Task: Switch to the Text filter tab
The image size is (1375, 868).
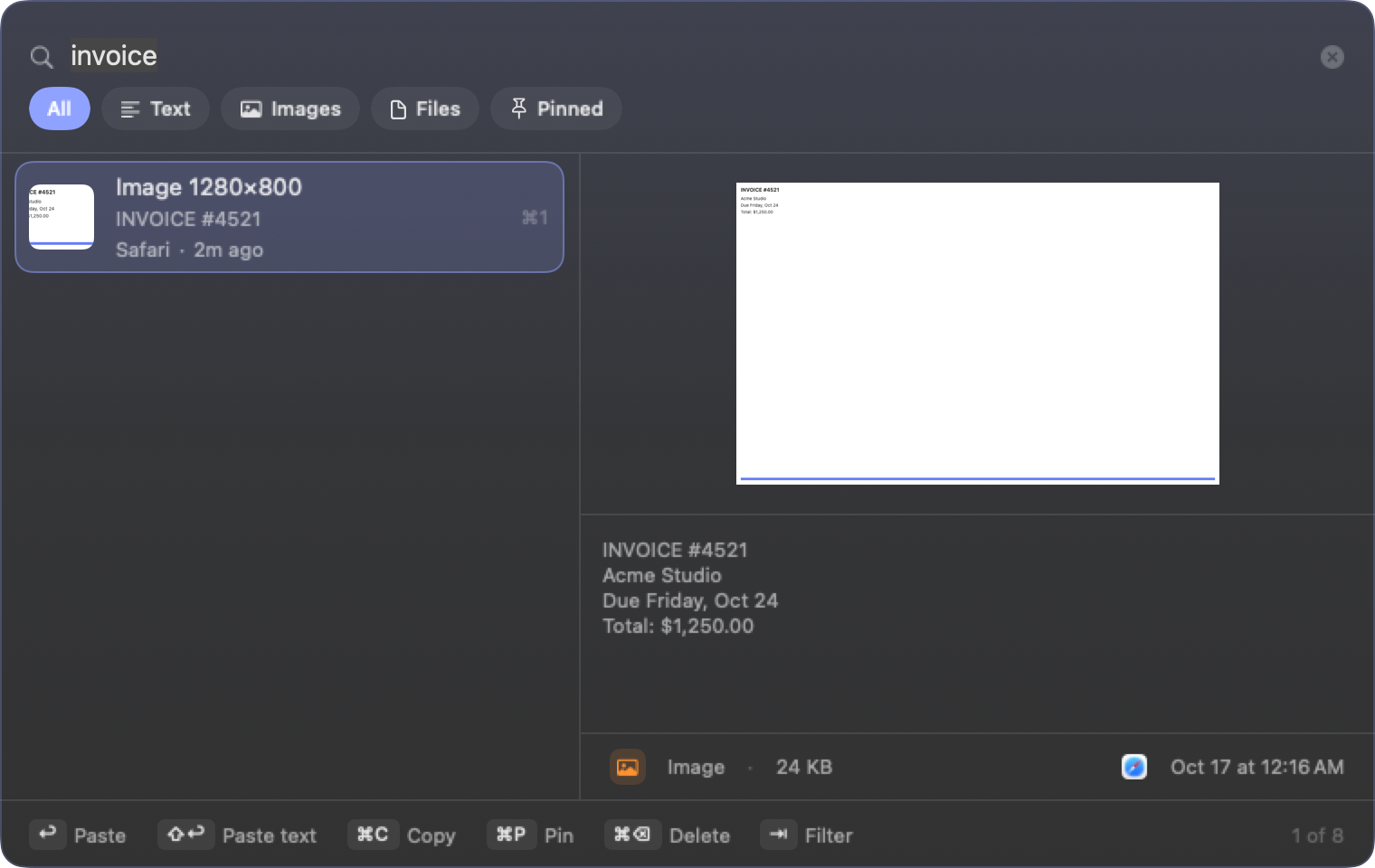Action: (156, 108)
